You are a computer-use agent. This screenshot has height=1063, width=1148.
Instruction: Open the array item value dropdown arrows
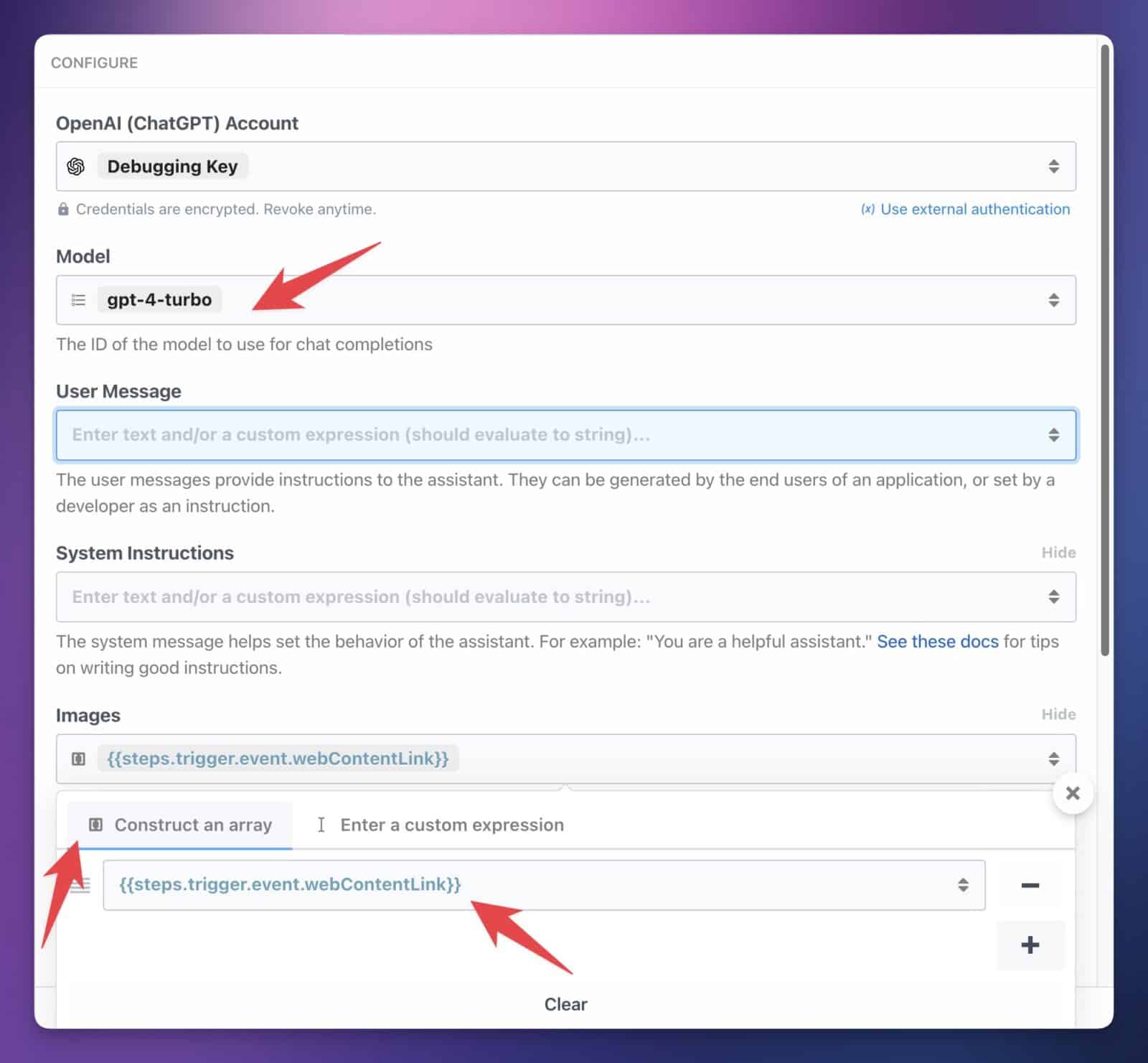pyautogui.click(x=963, y=885)
